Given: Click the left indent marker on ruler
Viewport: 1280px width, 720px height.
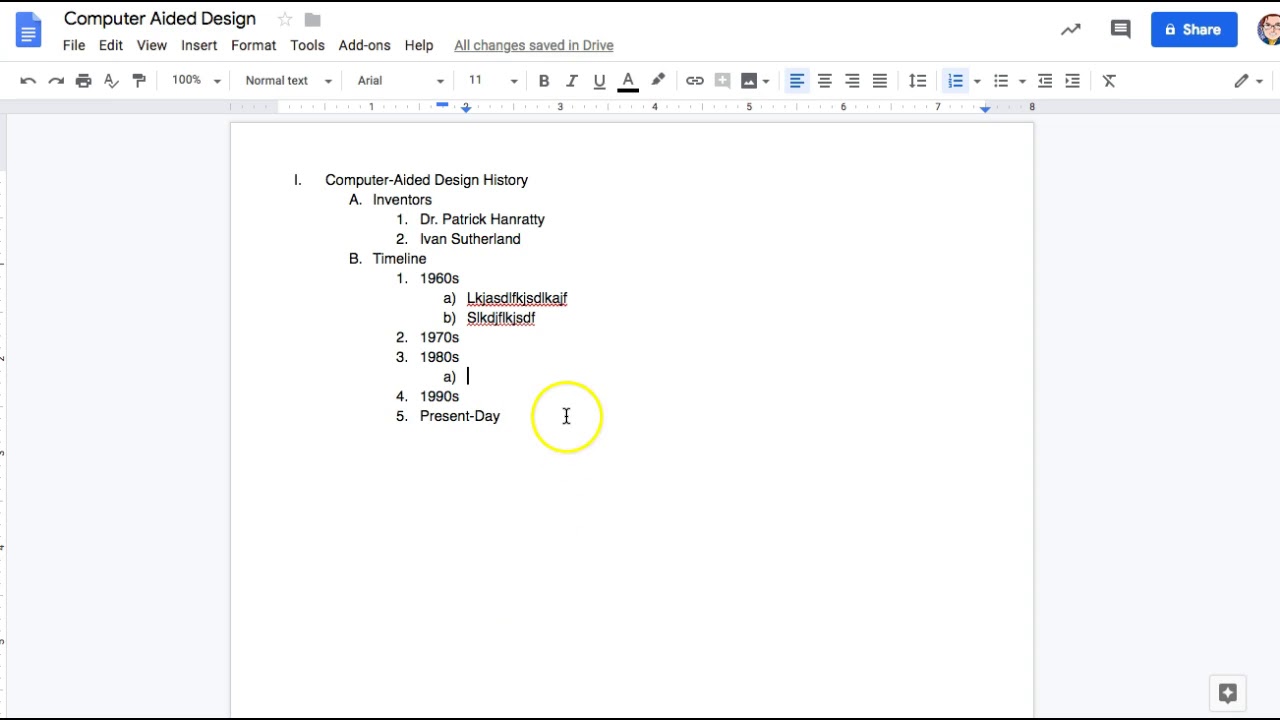Looking at the screenshot, I should click(x=466, y=108).
